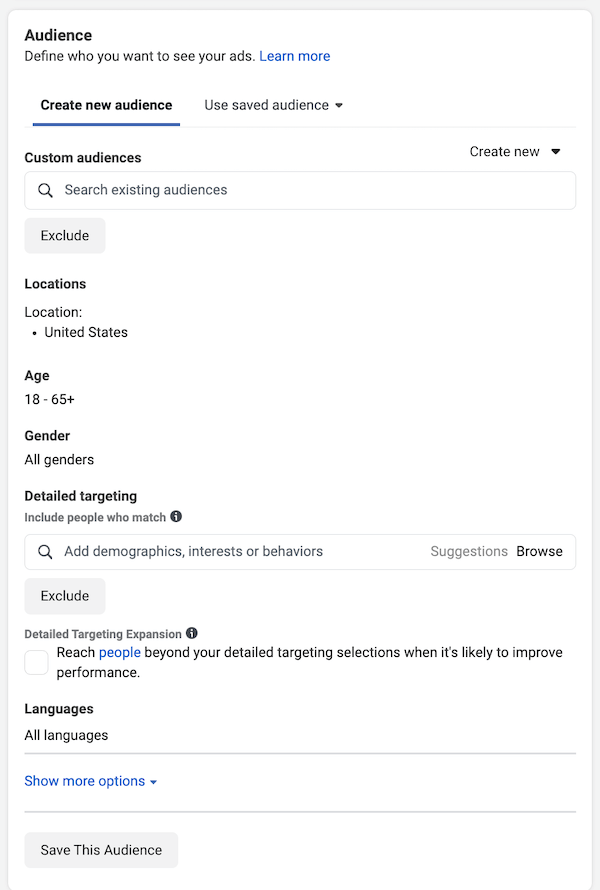600x890 pixels.
Task: Expand Use saved audience dropdown arrow
Action: coord(339,106)
